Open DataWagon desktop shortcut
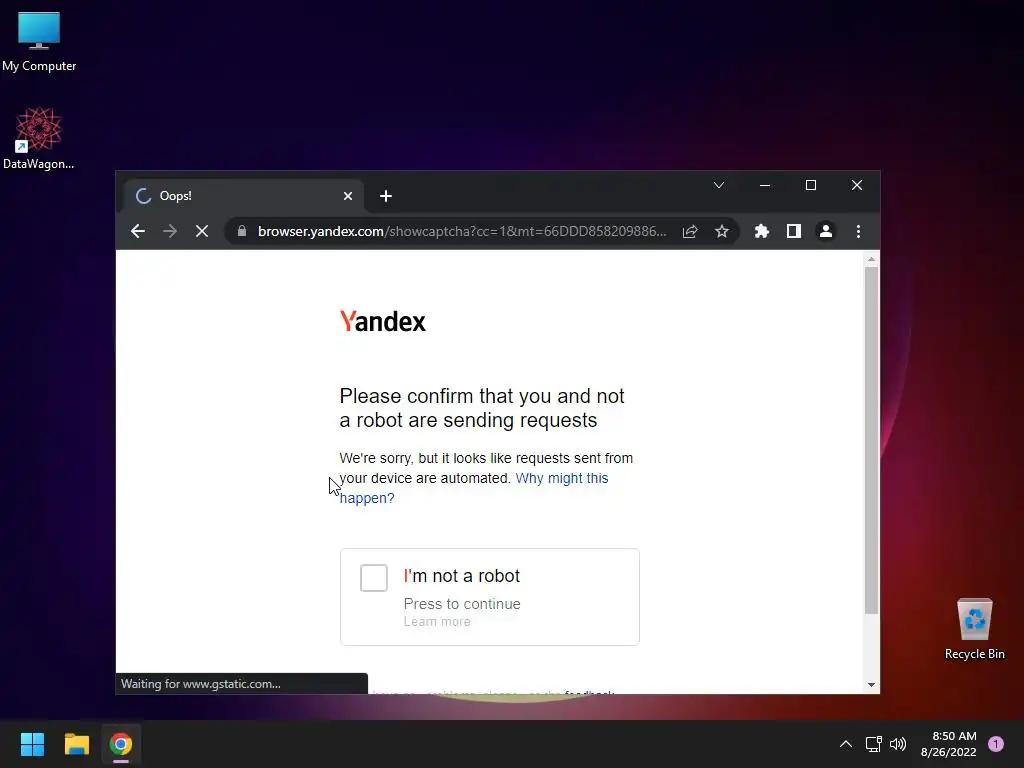The image size is (1024, 768). pos(39,138)
